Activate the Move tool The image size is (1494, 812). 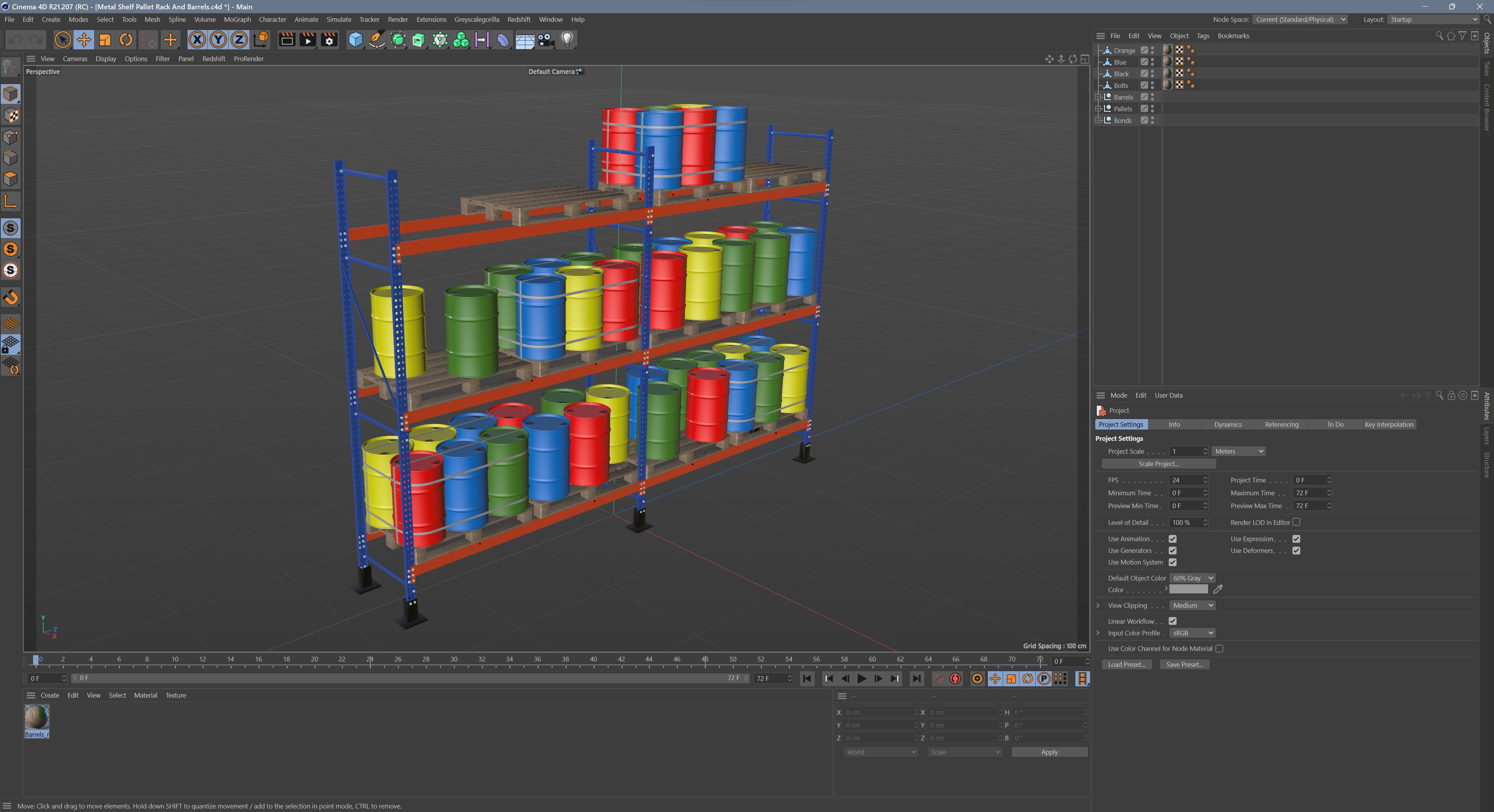pyautogui.click(x=84, y=39)
